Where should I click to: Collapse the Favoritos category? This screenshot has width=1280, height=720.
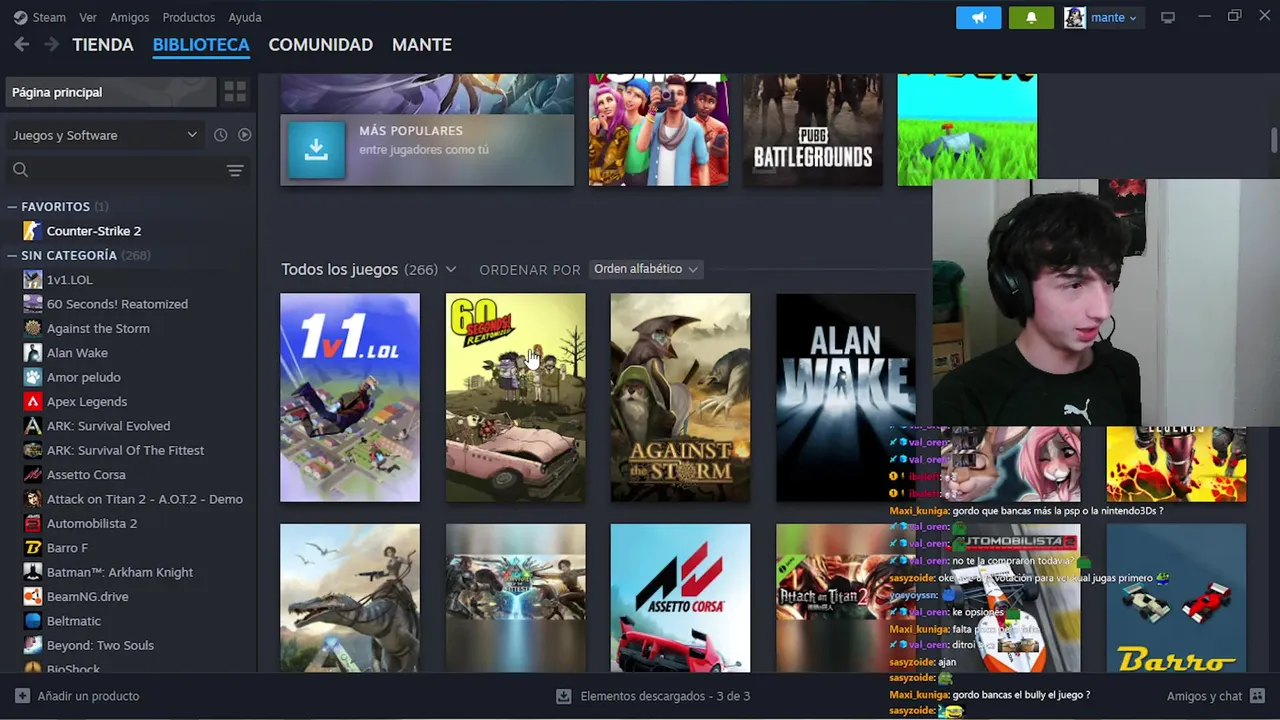(12, 207)
